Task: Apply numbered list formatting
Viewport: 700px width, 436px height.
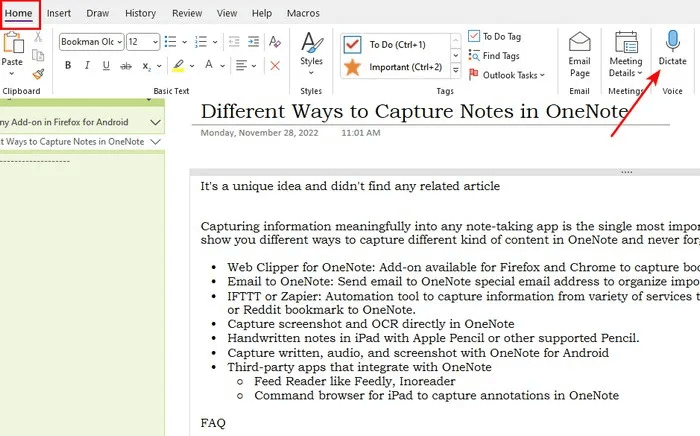Action: point(200,42)
